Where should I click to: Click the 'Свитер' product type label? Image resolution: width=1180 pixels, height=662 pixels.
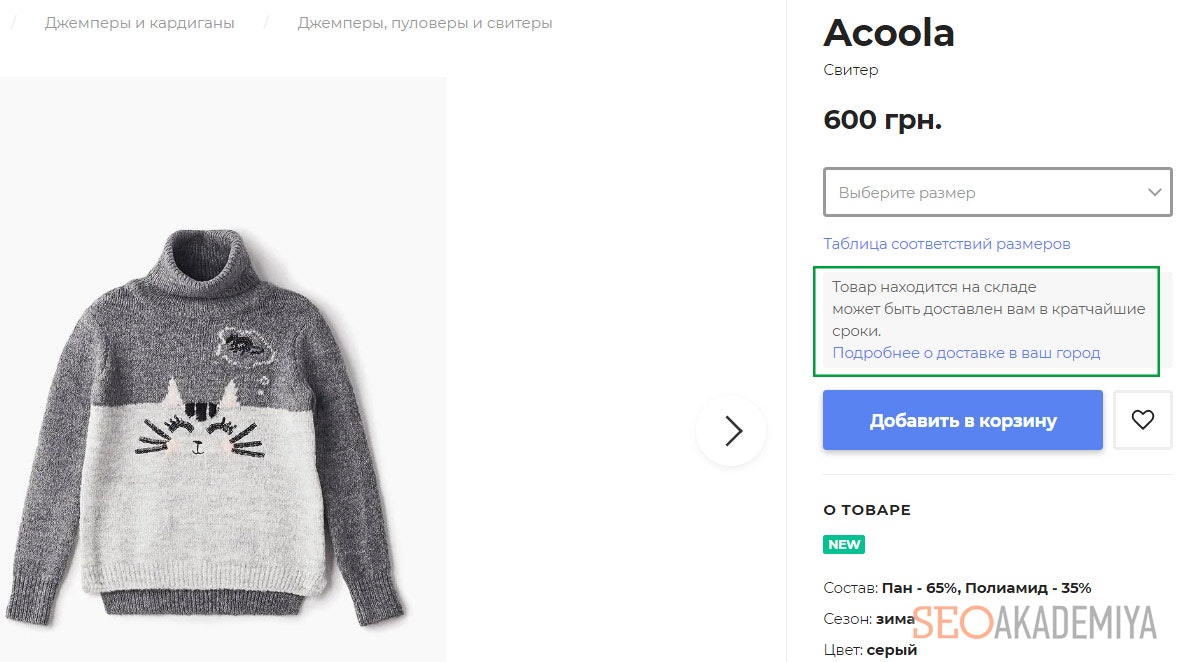click(x=851, y=70)
